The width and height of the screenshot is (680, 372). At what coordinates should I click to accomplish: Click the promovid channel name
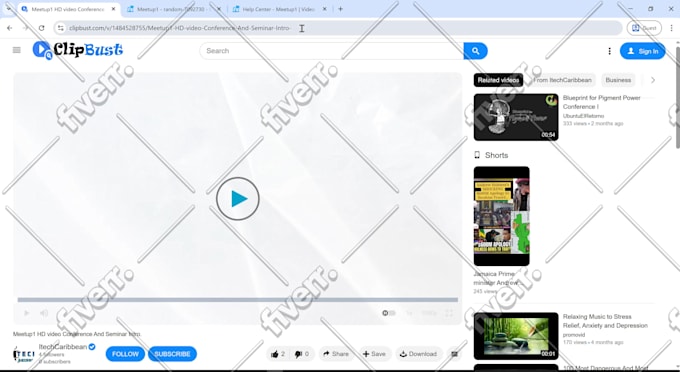pos(574,335)
